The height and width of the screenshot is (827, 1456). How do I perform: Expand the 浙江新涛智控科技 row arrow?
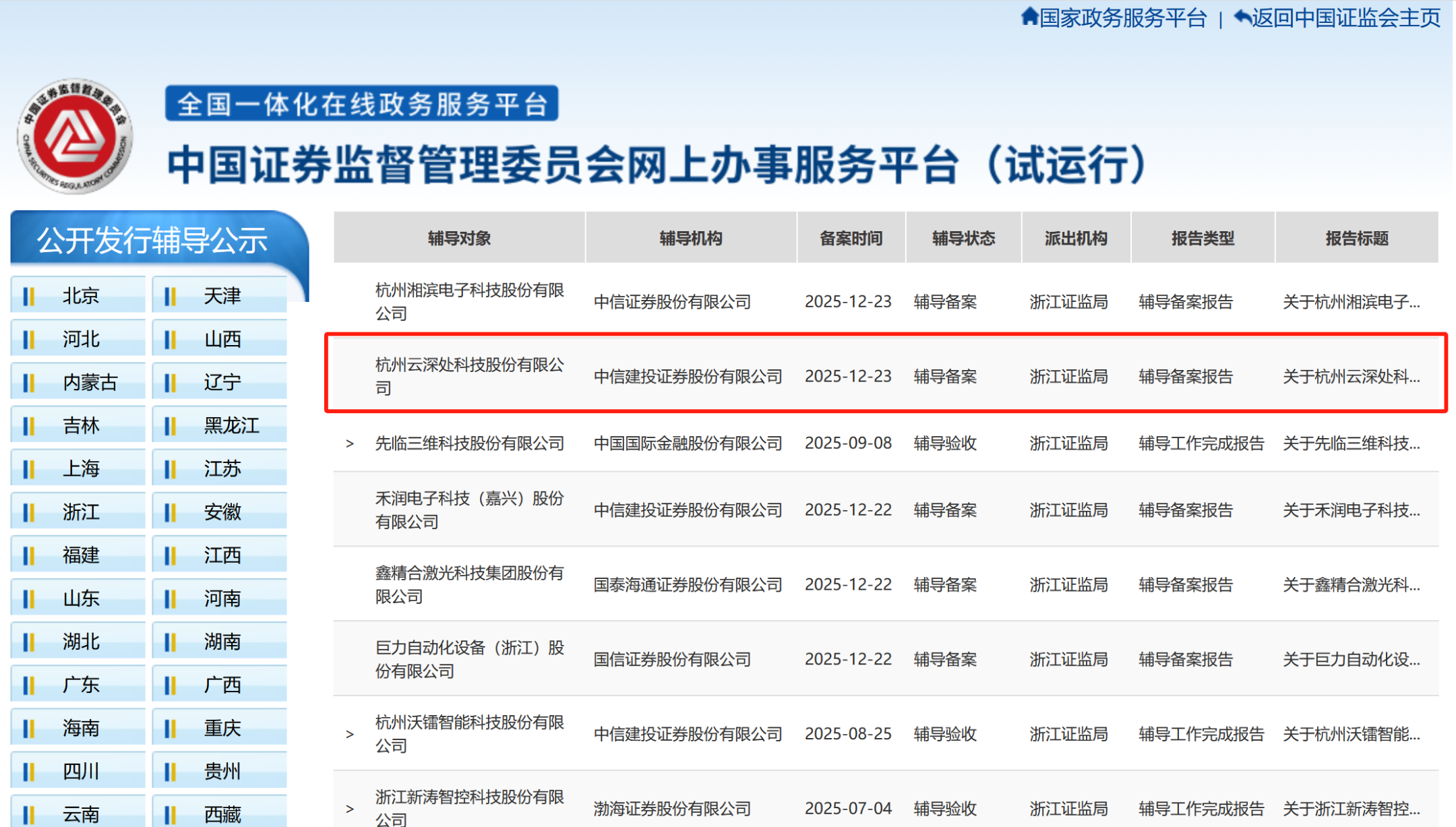[349, 809]
